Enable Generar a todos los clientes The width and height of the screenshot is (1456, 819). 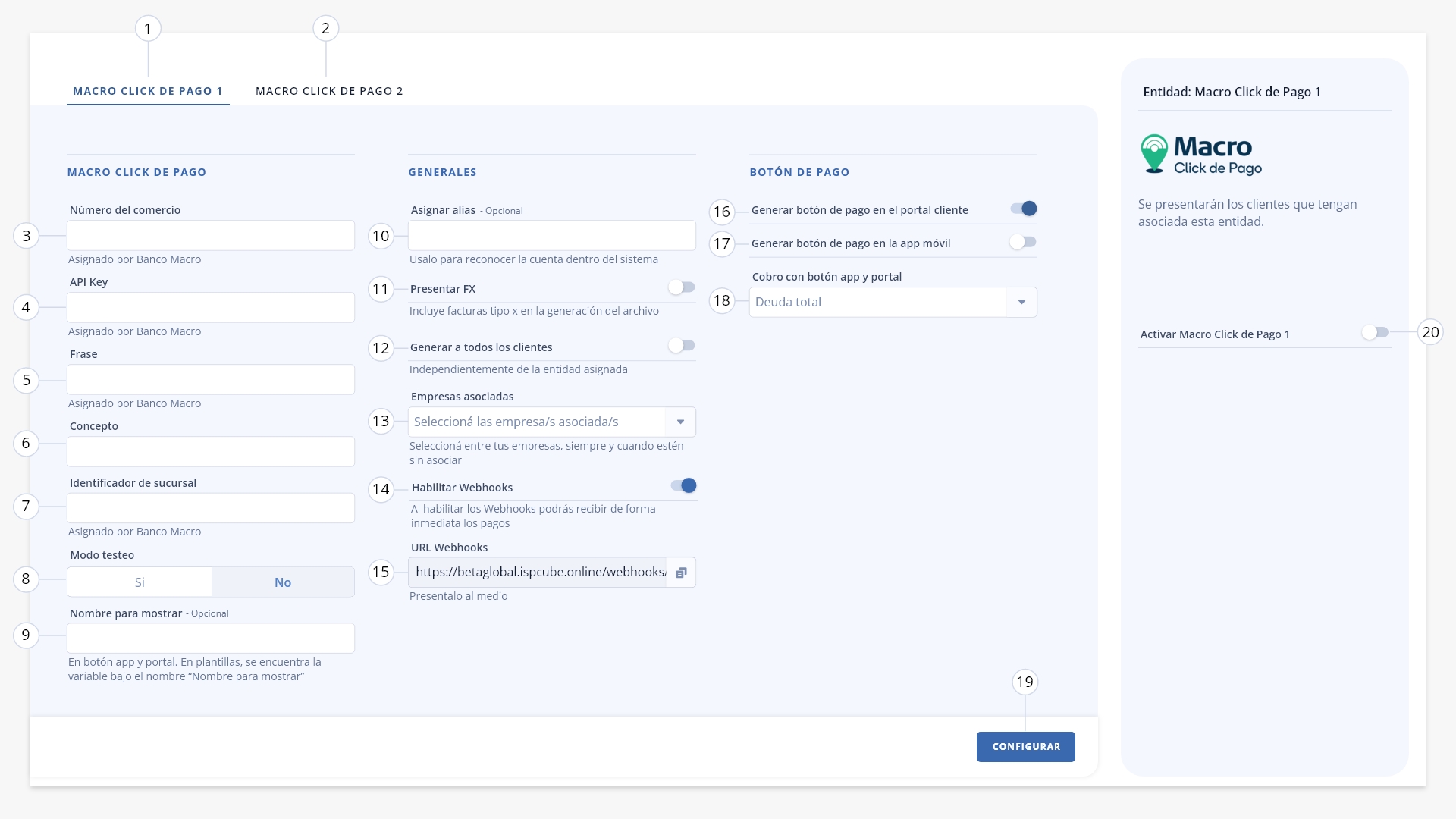(682, 346)
